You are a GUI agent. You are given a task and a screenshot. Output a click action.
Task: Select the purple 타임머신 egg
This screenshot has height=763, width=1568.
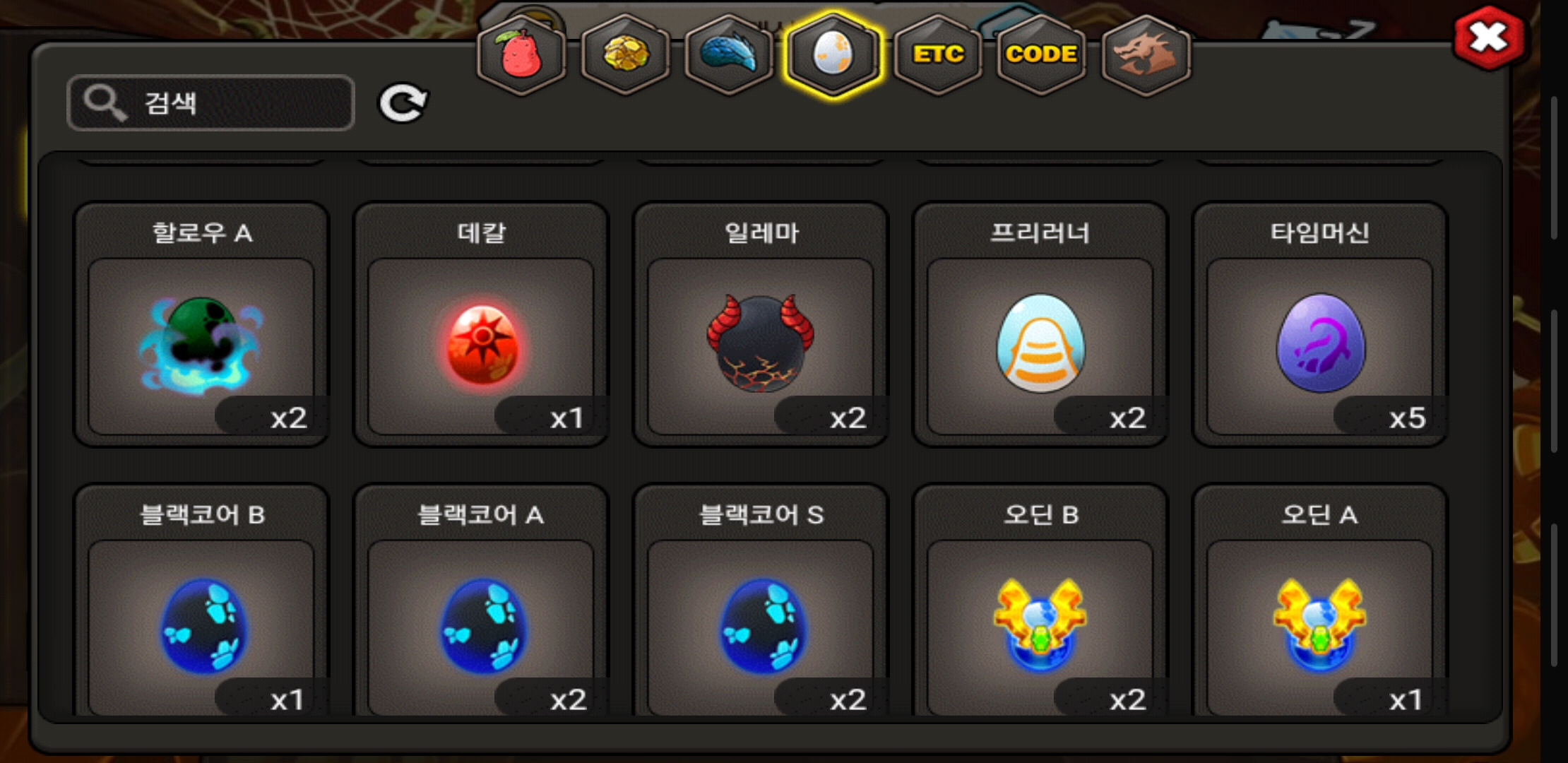pyautogui.click(x=1320, y=324)
